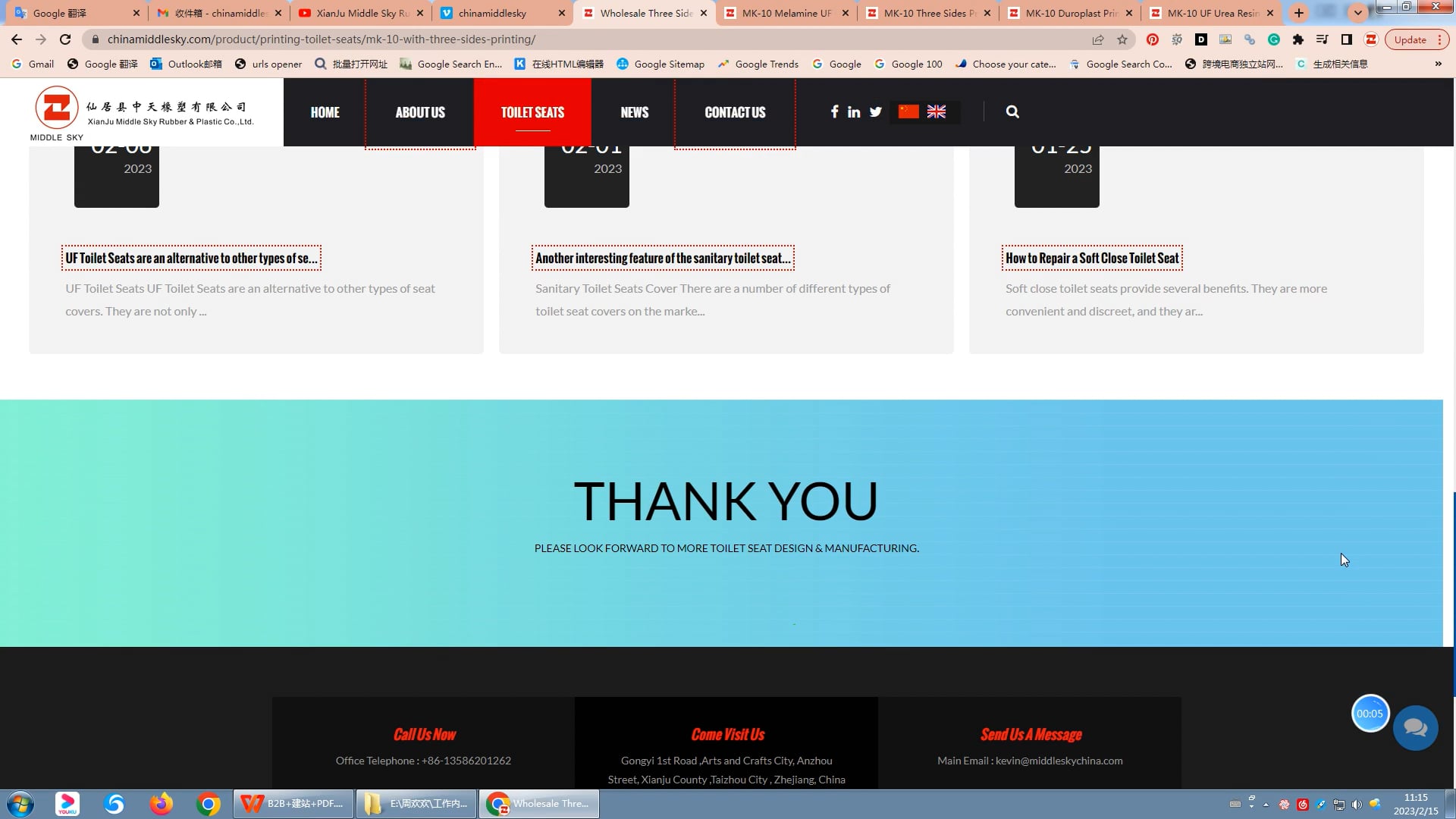
Task: Open TOILET SEATS navigation menu
Action: (532, 112)
